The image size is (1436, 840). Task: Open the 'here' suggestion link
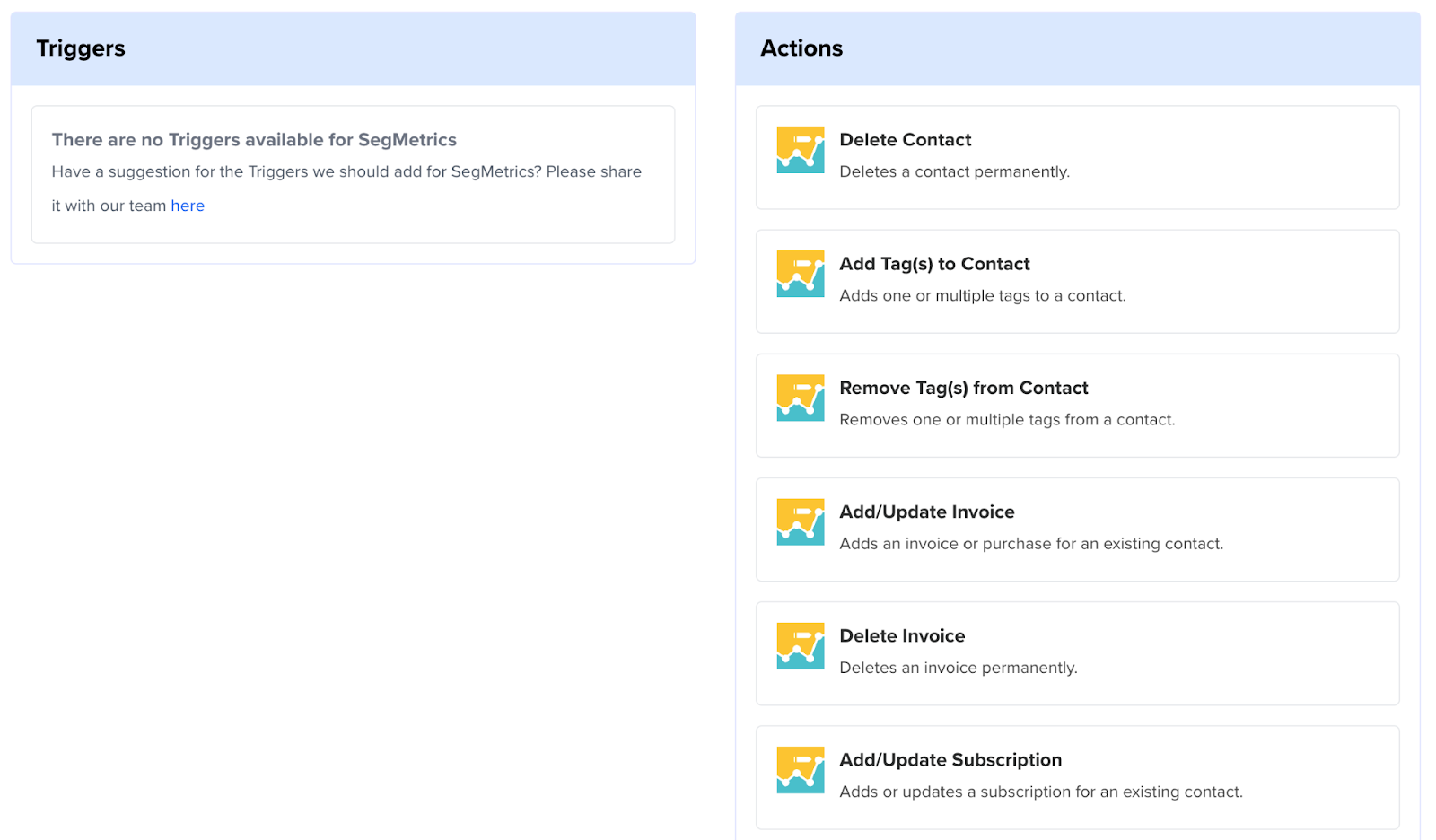[x=188, y=206]
